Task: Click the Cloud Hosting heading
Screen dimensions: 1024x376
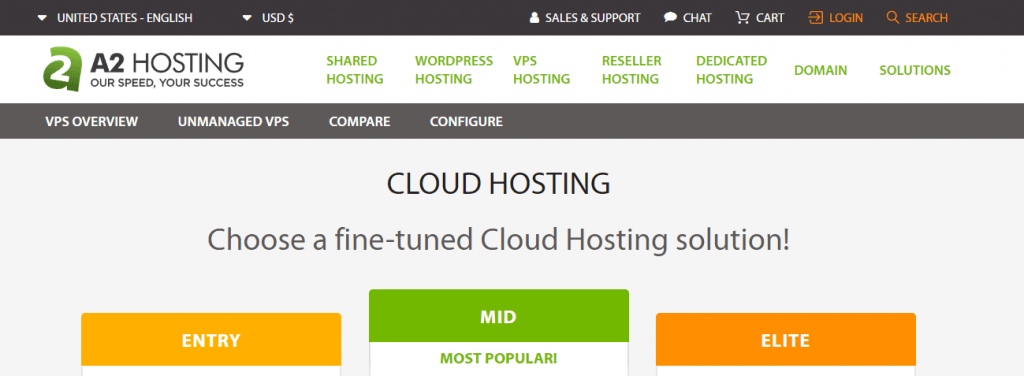Action: [x=498, y=184]
